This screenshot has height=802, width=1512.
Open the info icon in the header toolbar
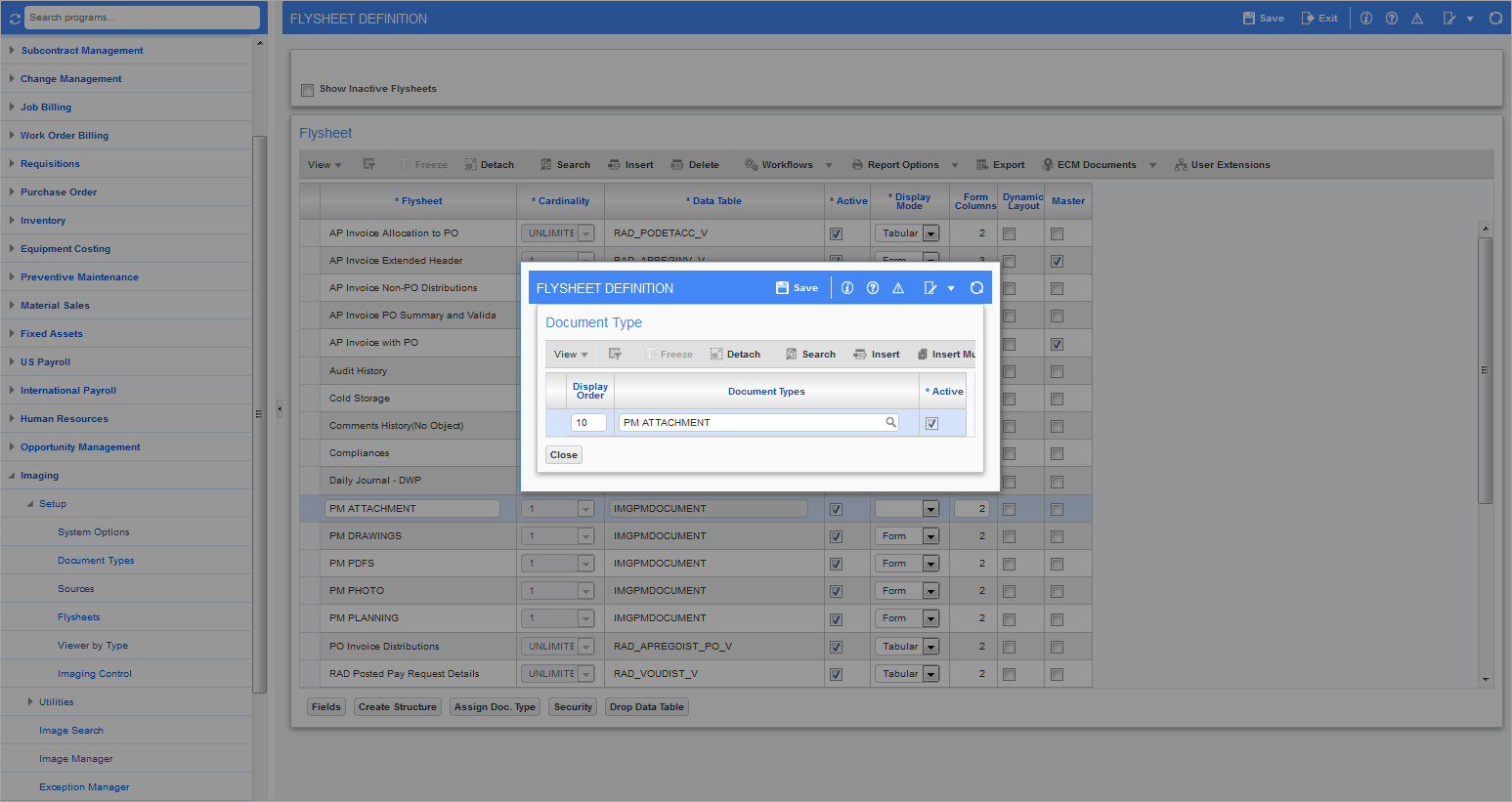[1365, 17]
